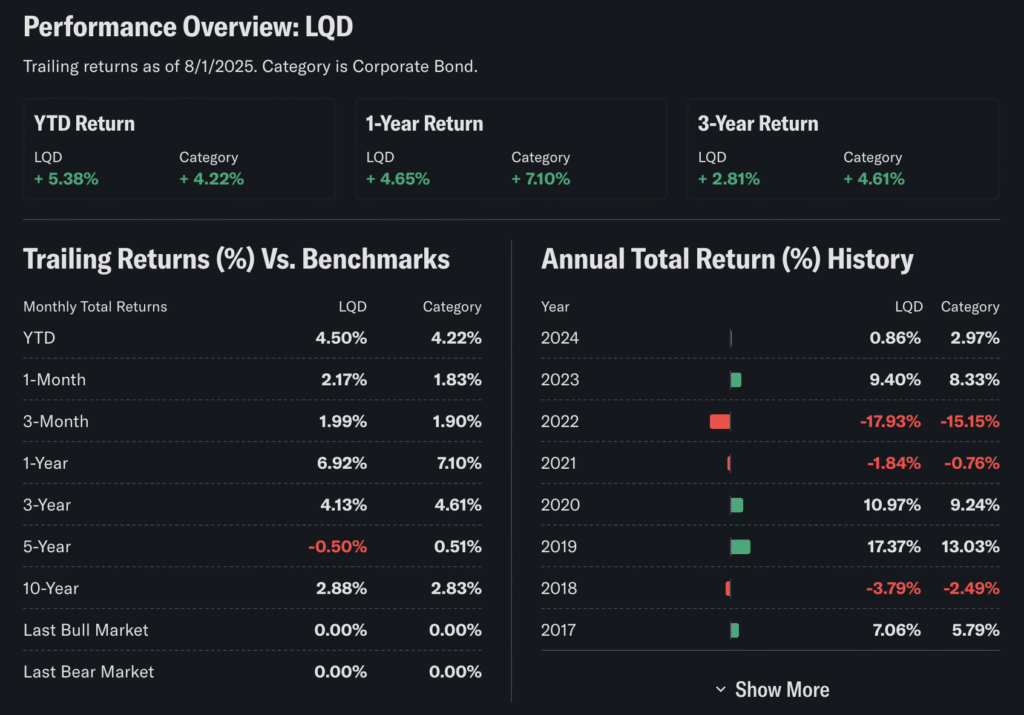Select the "0.86%" 2024 LQD return
The height and width of the screenshot is (715, 1024).
[895, 338]
